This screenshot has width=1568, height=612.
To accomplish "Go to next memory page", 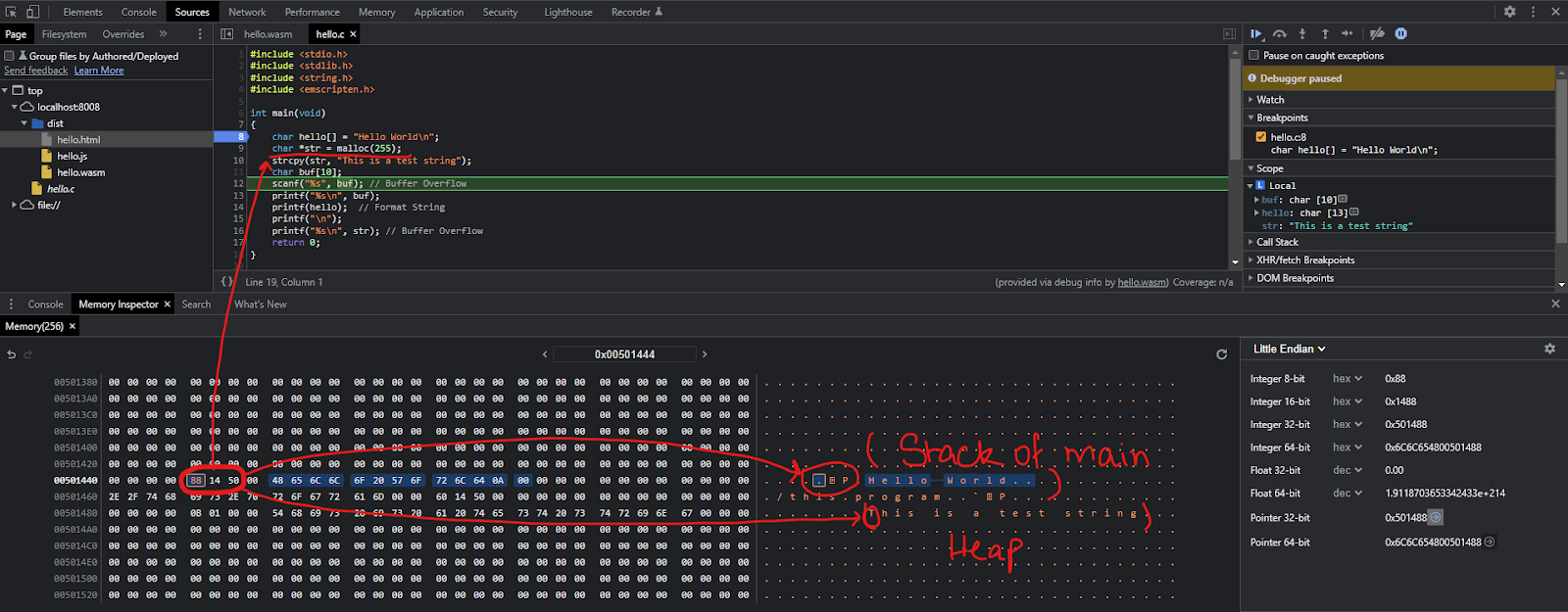I will coord(705,354).
